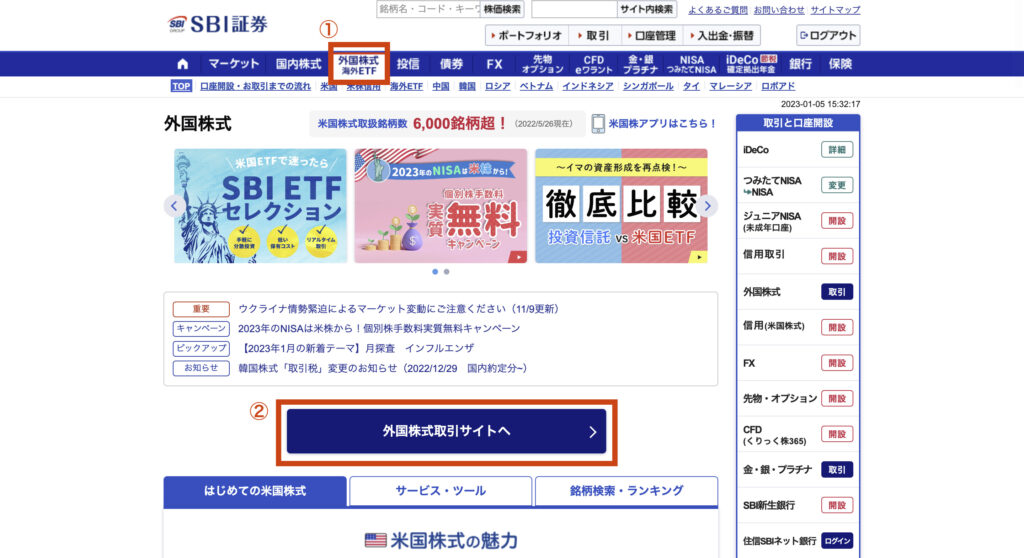Click 詳細 button for iDeCo
The height and width of the screenshot is (558, 1024).
[x=837, y=150]
